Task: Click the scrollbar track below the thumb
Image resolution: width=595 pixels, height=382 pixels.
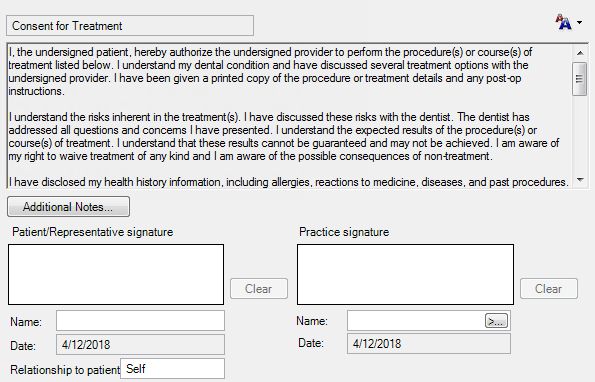Action: pos(579,135)
